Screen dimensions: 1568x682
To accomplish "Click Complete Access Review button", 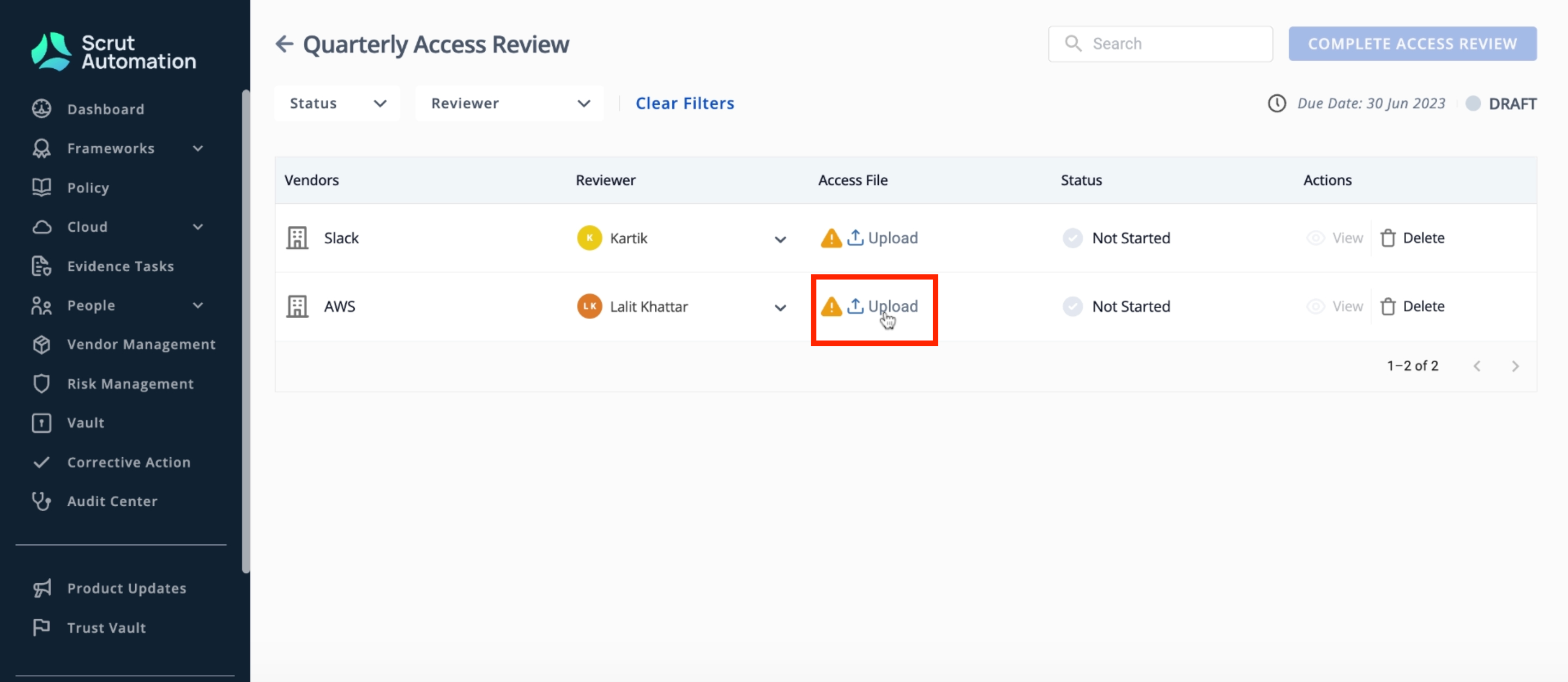I will point(1412,44).
